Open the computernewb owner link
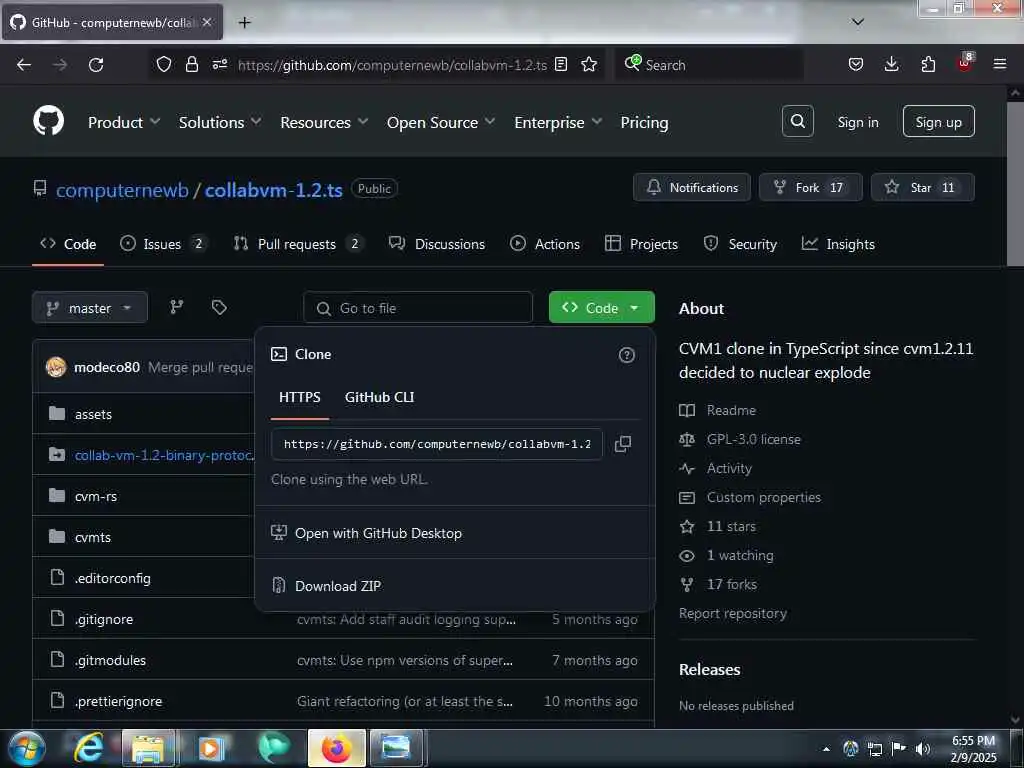The height and width of the screenshot is (768, 1024). pos(122,190)
